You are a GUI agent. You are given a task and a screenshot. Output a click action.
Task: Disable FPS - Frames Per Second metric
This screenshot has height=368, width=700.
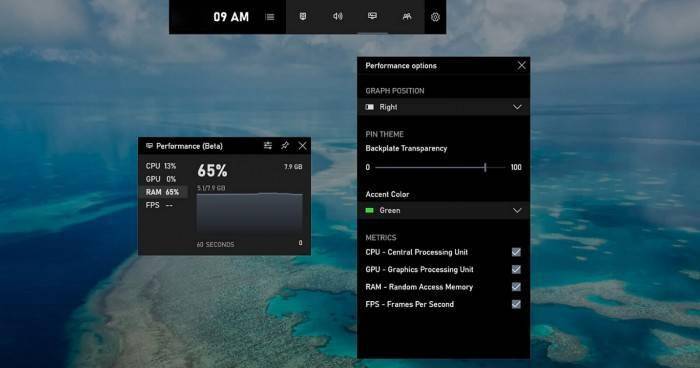[x=516, y=304]
